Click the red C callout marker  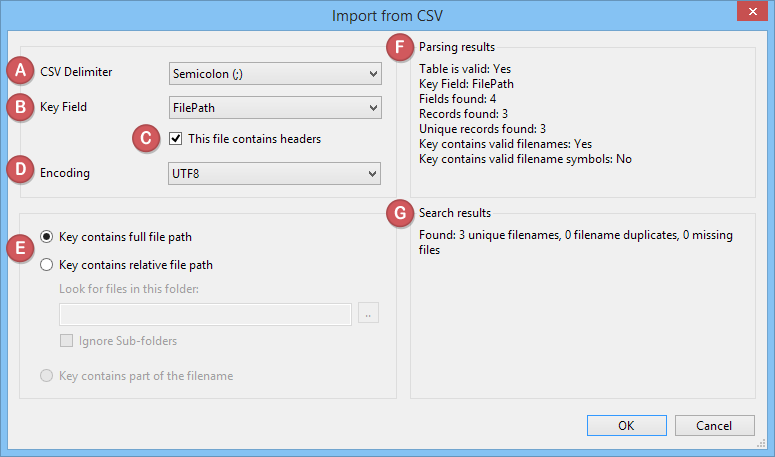146,139
